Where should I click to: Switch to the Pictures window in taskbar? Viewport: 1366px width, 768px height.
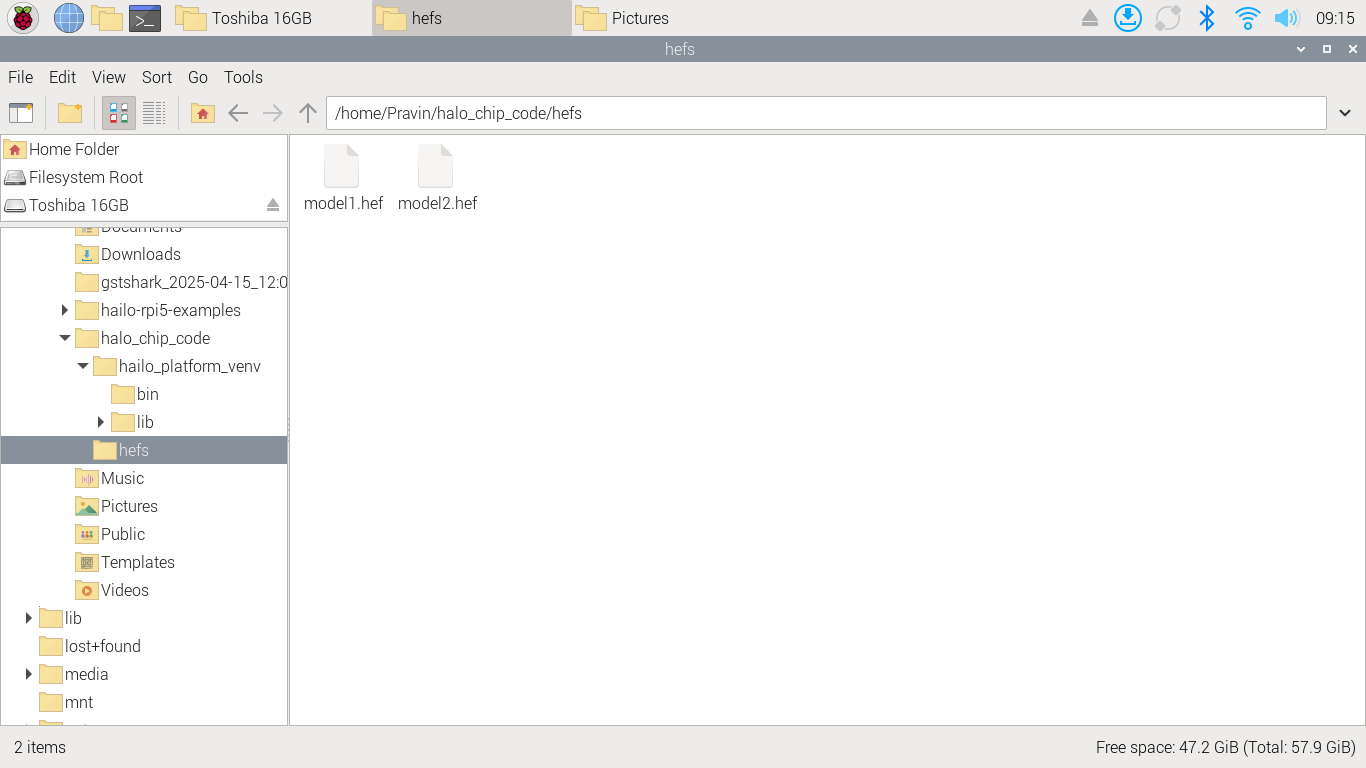click(623, 18)
